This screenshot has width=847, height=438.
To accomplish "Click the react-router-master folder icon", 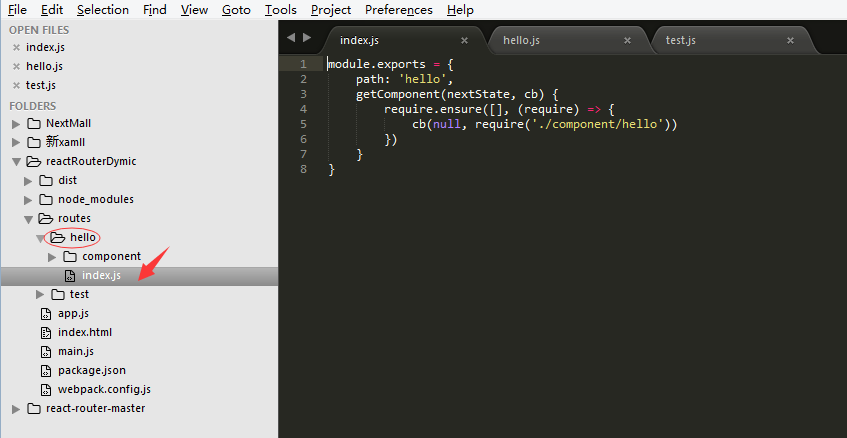I will (x=33, y=408).
